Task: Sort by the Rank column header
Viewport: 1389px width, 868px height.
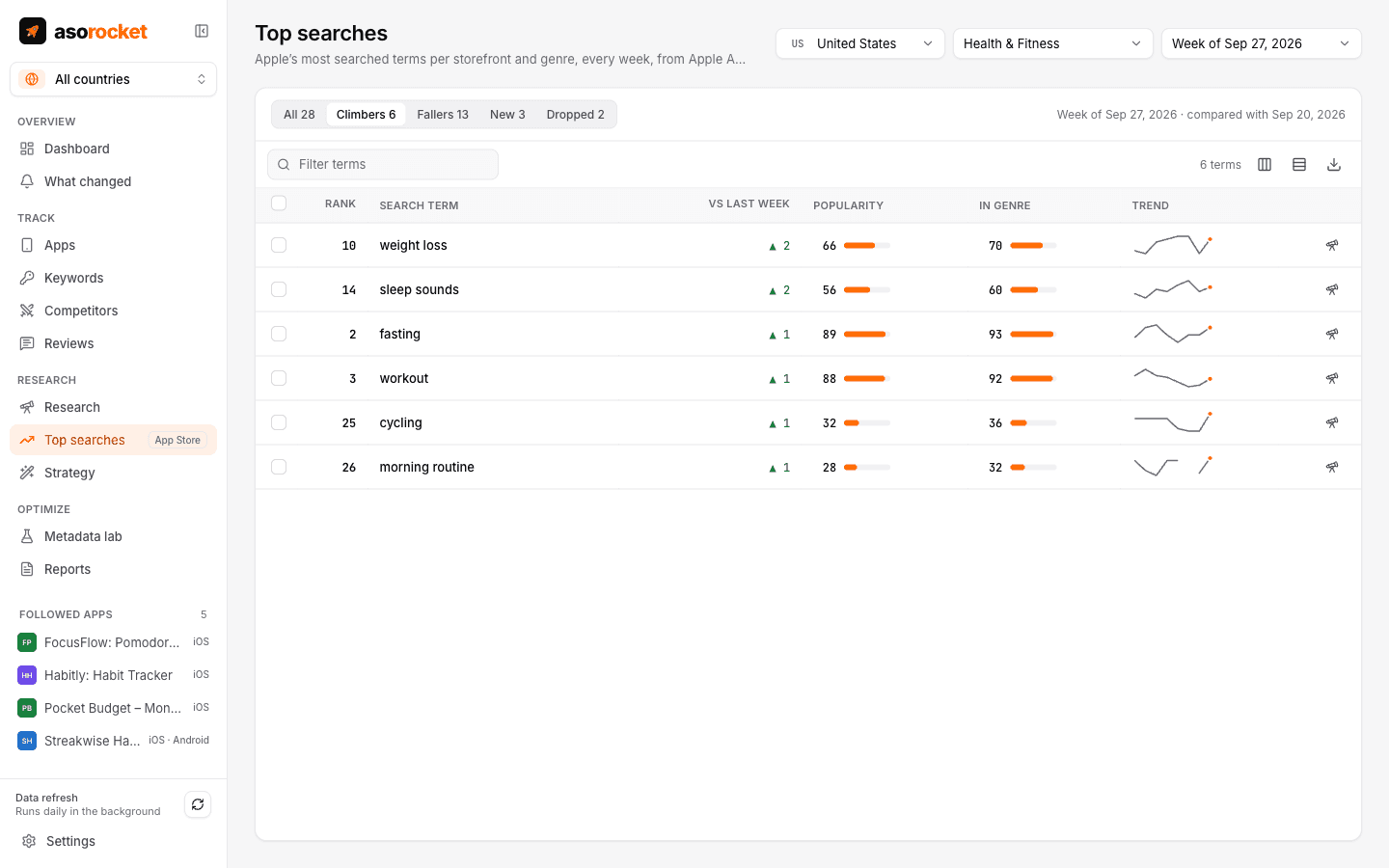Action: [x=340, y=204]
